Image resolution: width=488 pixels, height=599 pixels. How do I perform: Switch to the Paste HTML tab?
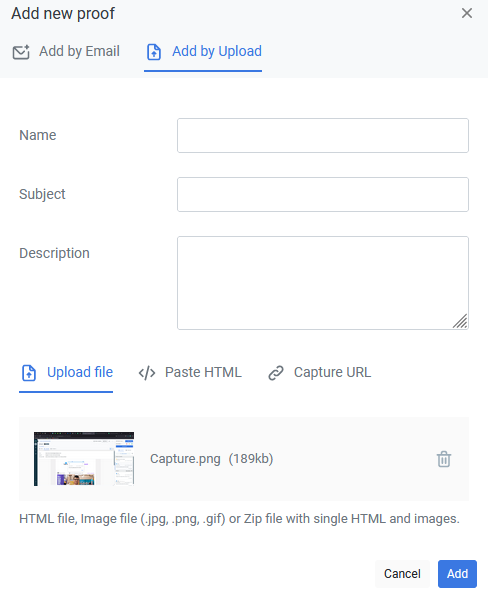(190, 372)
